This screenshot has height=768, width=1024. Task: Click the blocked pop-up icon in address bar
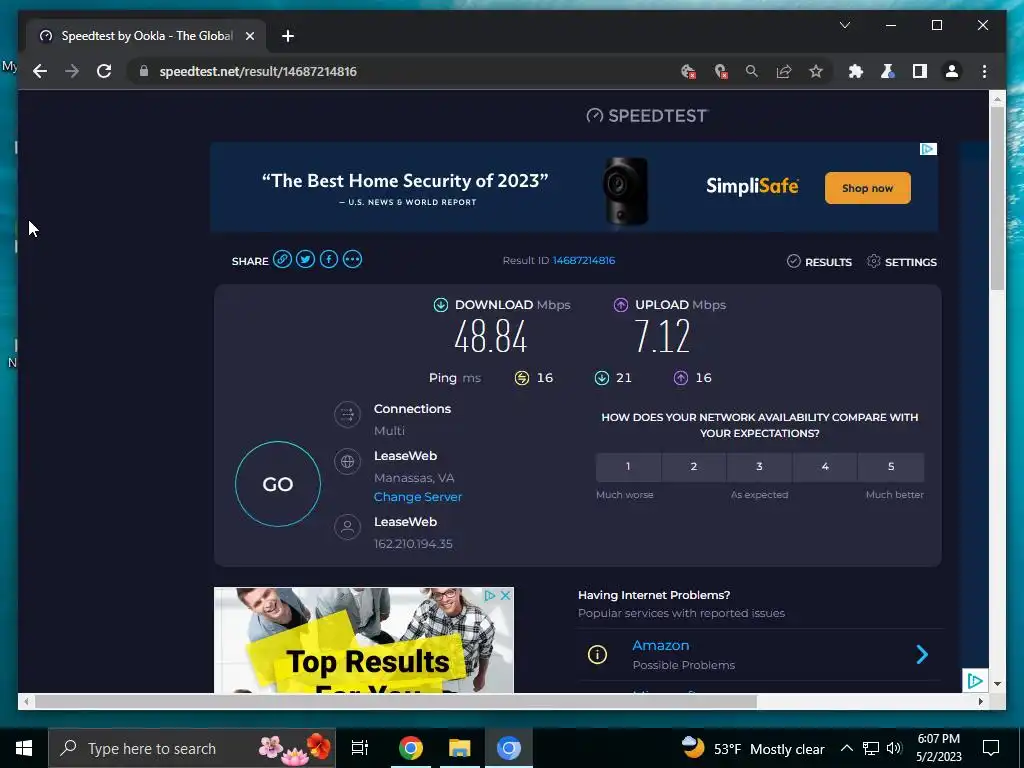720,71
